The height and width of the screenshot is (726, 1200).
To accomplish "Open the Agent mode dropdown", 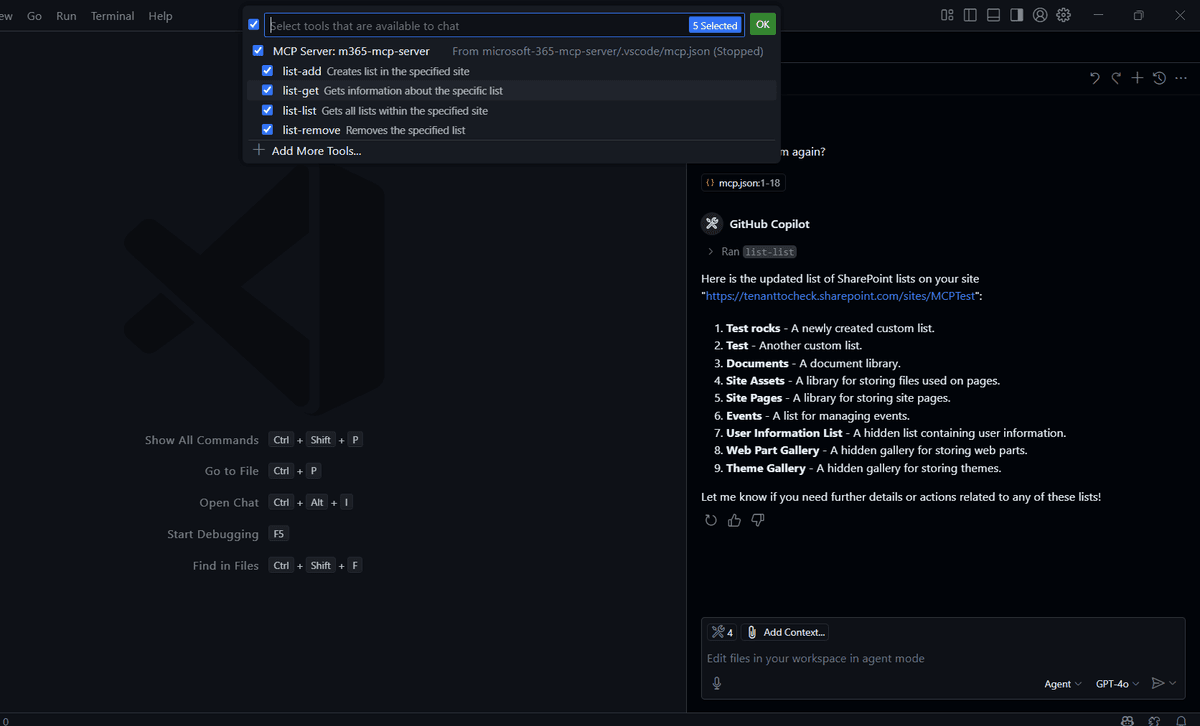I will coord(1063,684).
